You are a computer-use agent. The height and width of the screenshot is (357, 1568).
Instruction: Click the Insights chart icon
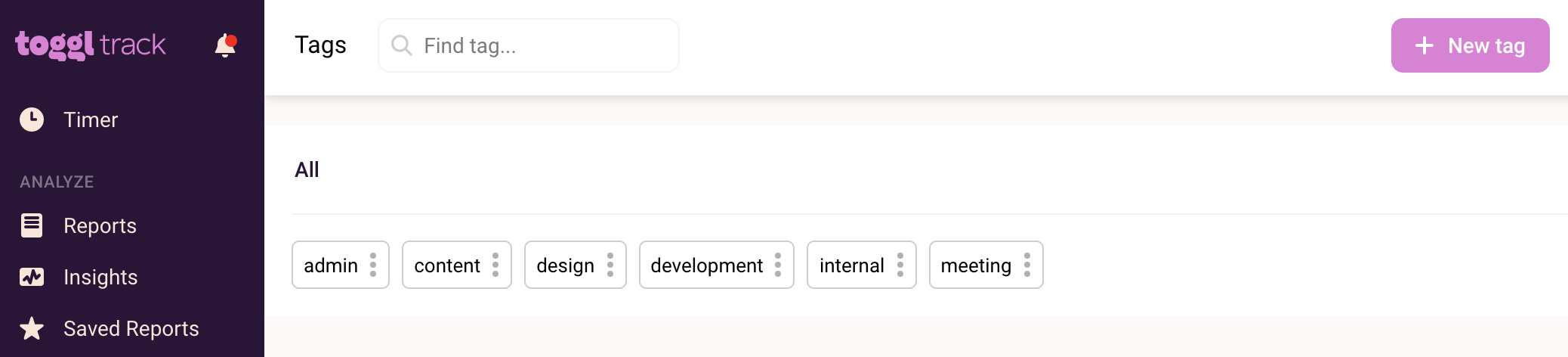(x=32, y=277)
